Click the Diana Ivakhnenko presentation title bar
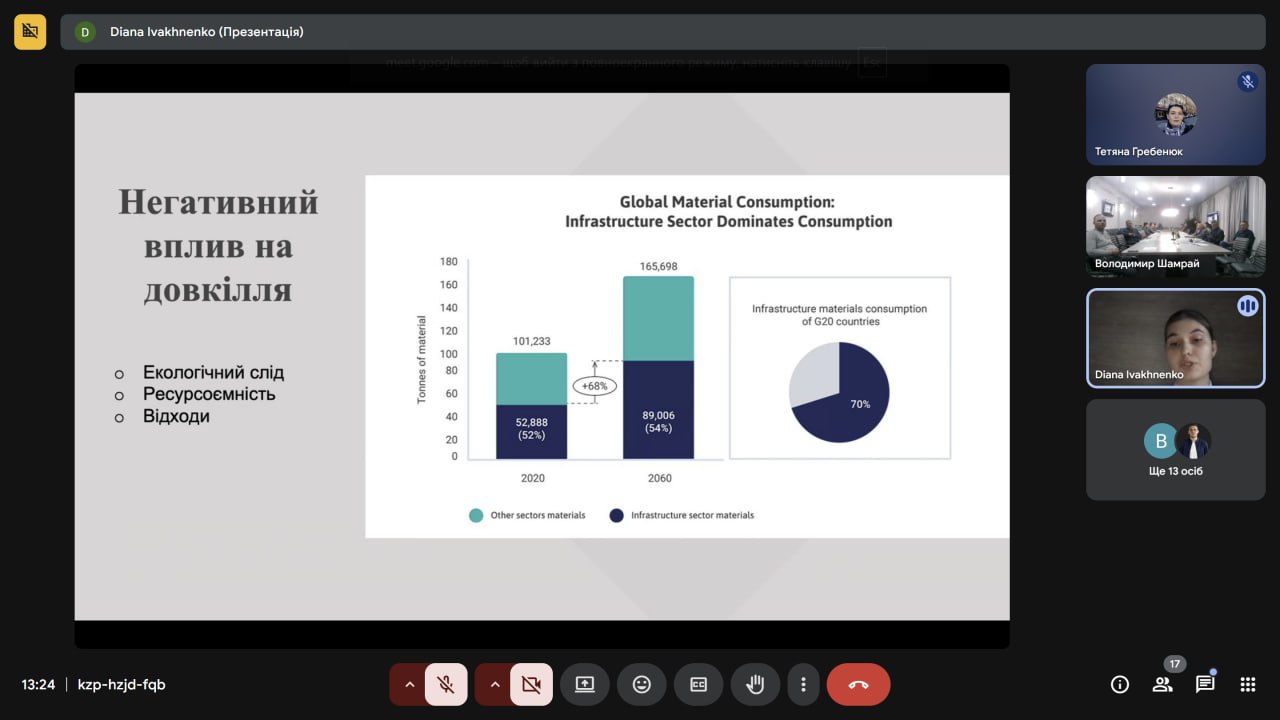Screen dimensions: 1280x720 point(662,32)
